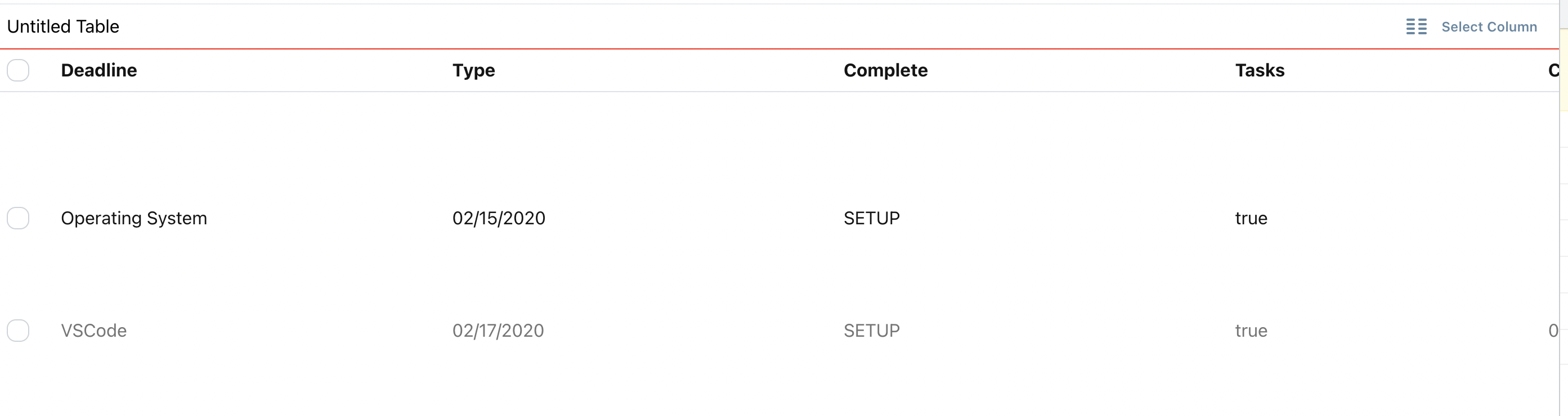Click the SETUP value in the VSCode row
The width and height of the screenshot is (1568, 416).
click(872, 330)
